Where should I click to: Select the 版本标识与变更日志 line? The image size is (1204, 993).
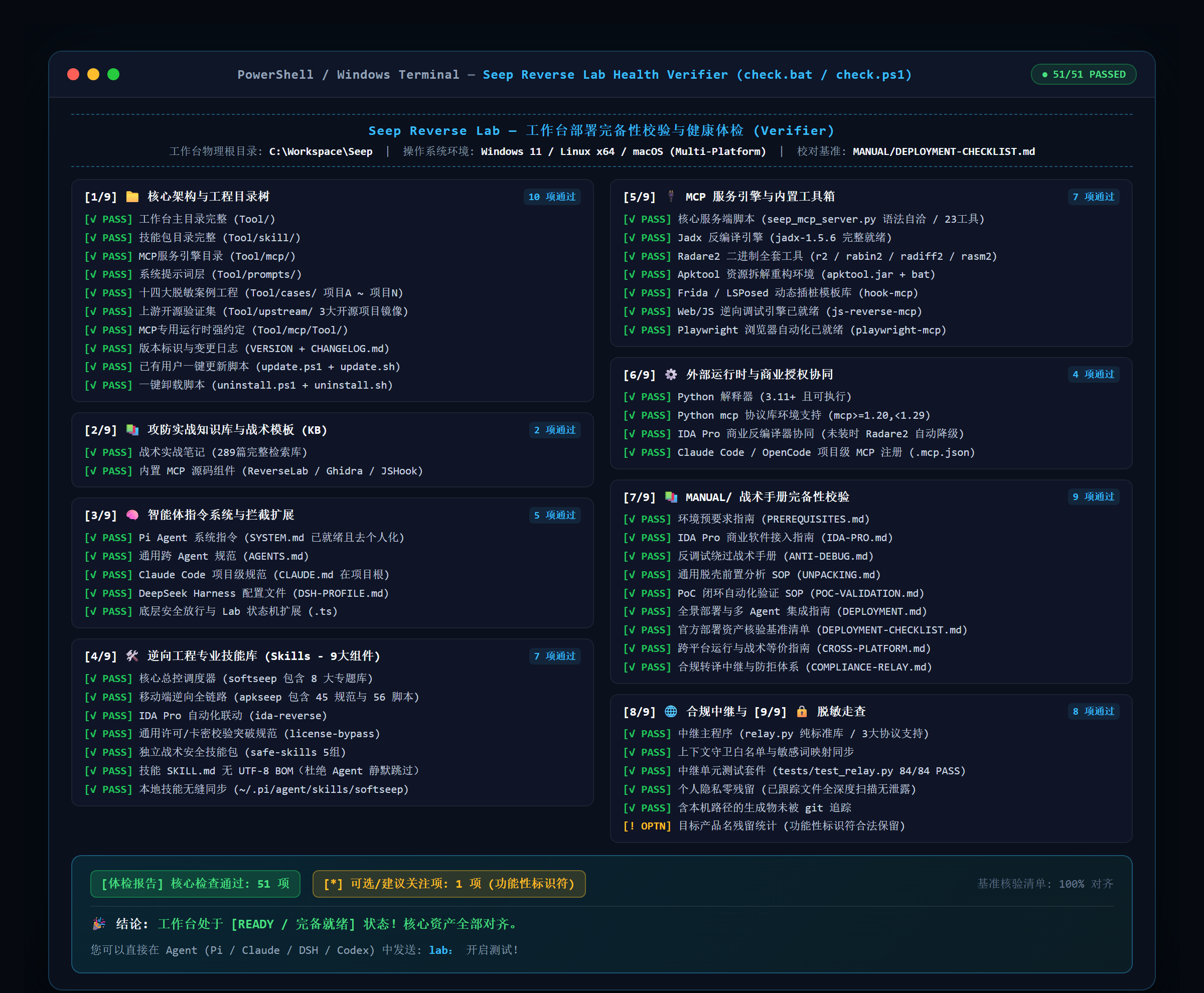pyautogui.click(x=237, y=349)
